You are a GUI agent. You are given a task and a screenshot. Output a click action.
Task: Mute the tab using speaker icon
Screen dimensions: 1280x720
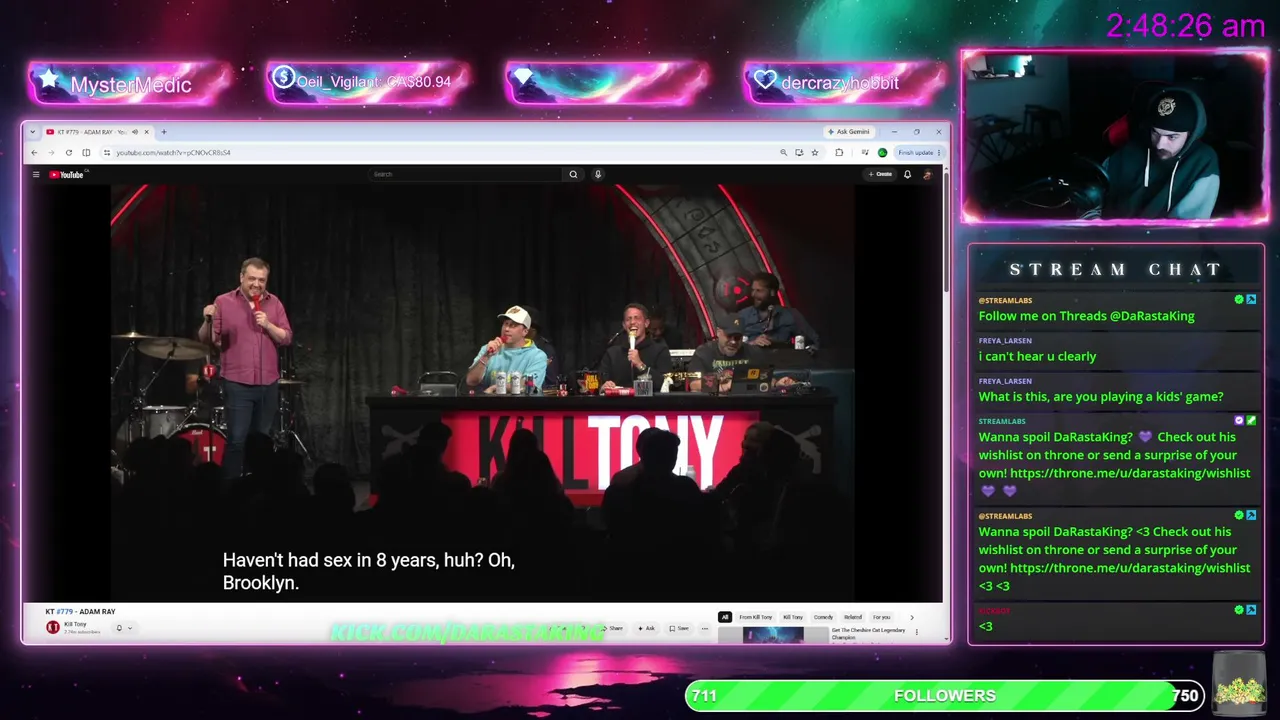135,132
